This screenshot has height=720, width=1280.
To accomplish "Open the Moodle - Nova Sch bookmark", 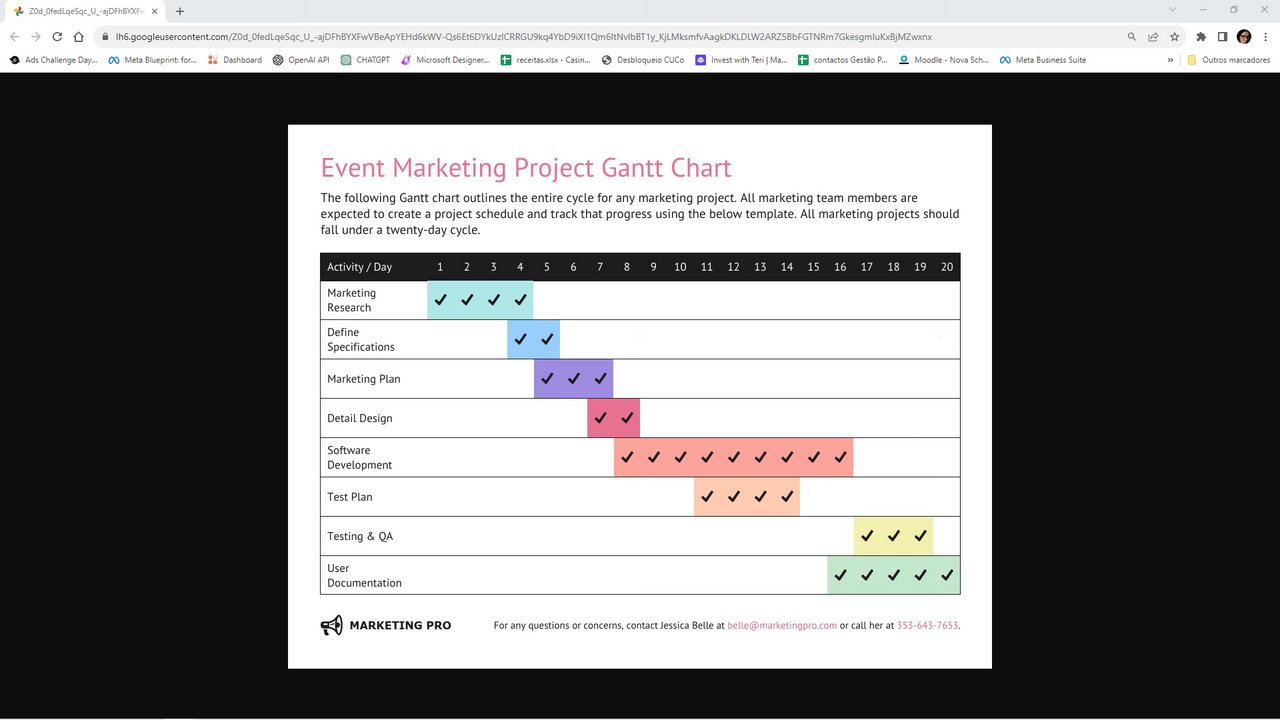I will pos(943,60).
